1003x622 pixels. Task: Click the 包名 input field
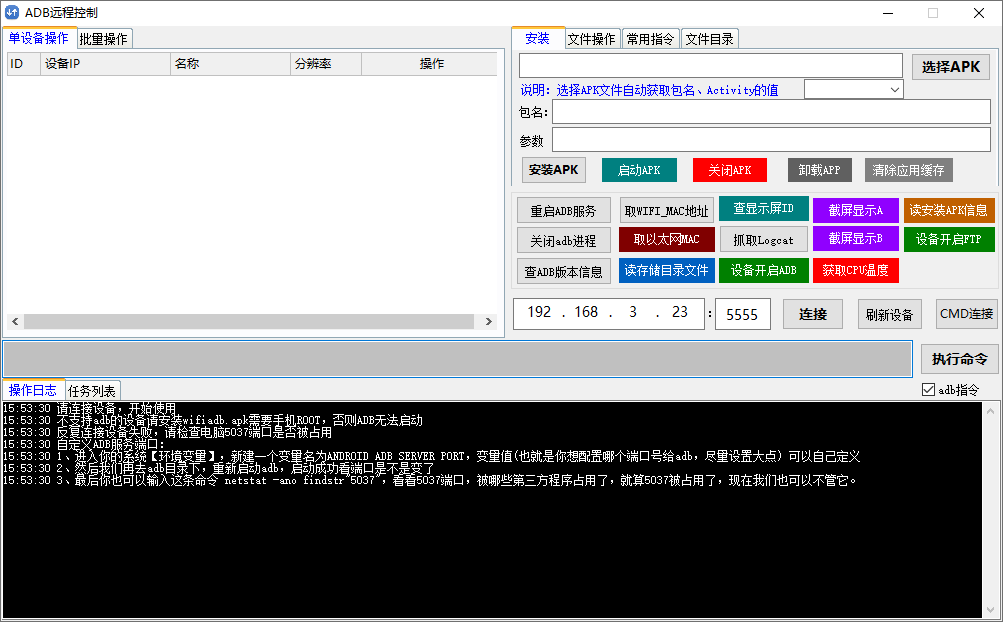771,112
